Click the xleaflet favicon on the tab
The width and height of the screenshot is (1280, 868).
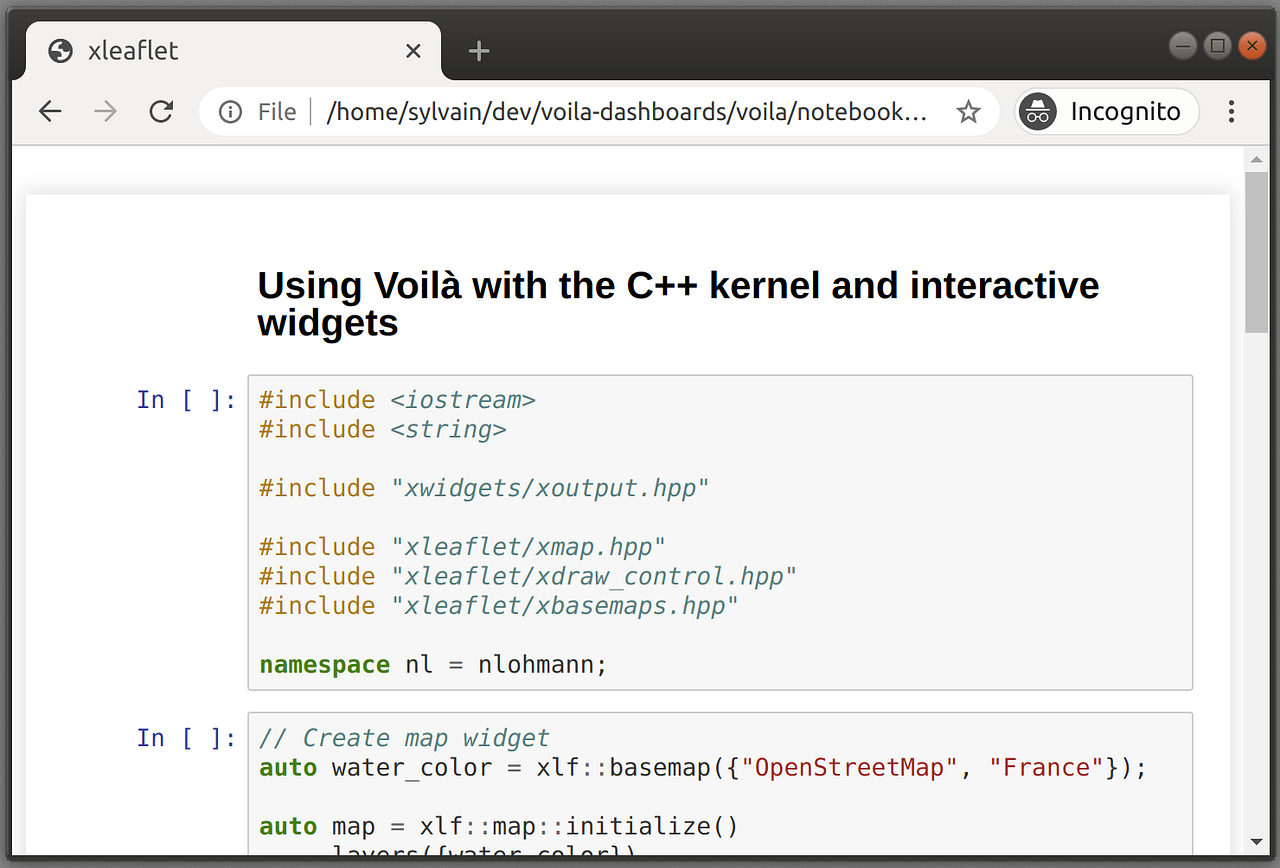pyautogui.click(x=60, y=50)
